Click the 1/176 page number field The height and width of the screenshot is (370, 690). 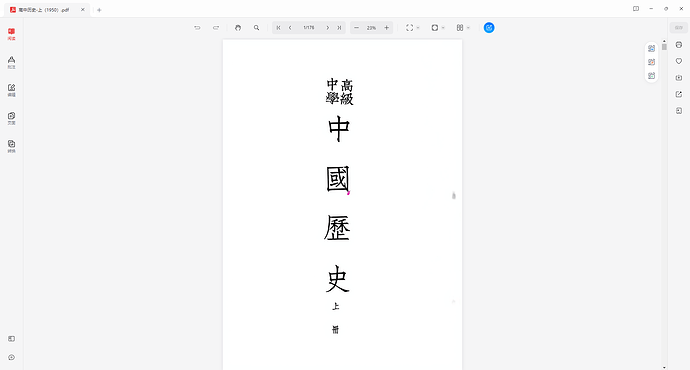308,28
